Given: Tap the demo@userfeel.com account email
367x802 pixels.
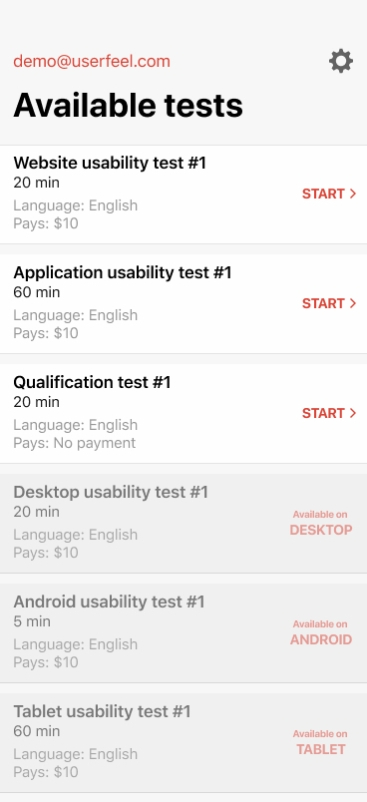Looking at the screenshot, I should pyautogui.click(x=91, y=61).
